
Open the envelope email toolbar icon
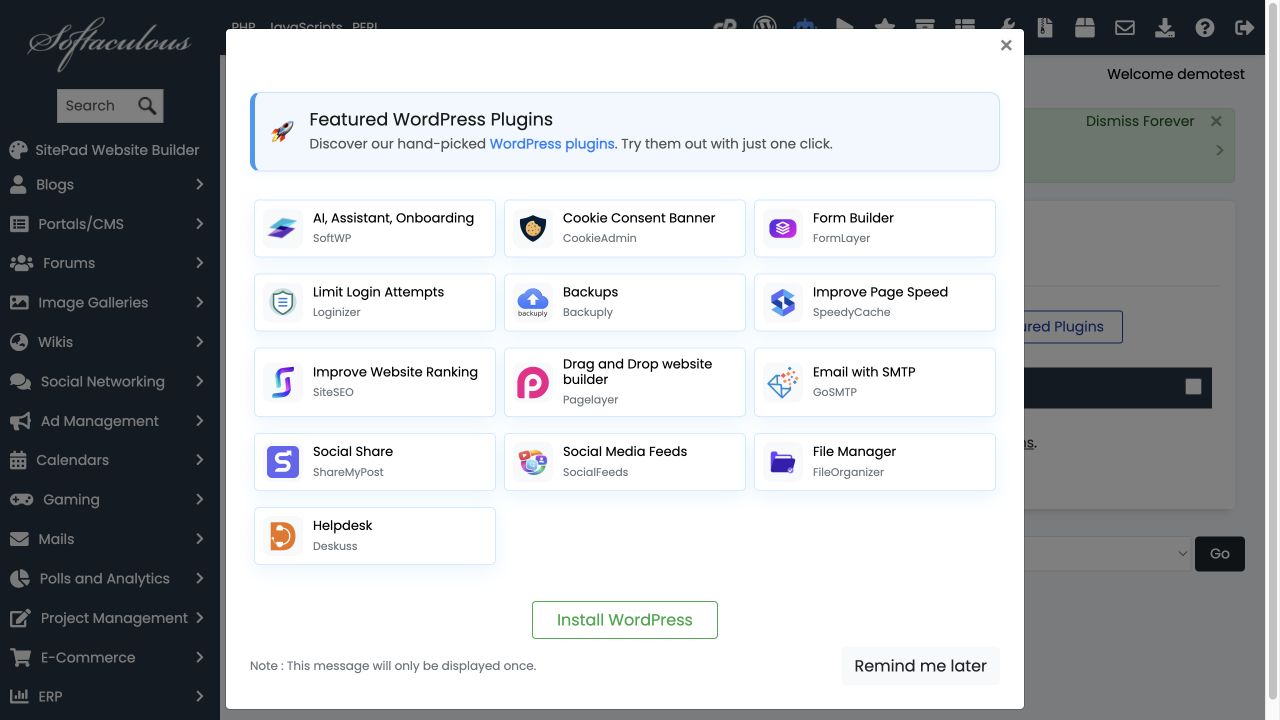pos(1125,28)
